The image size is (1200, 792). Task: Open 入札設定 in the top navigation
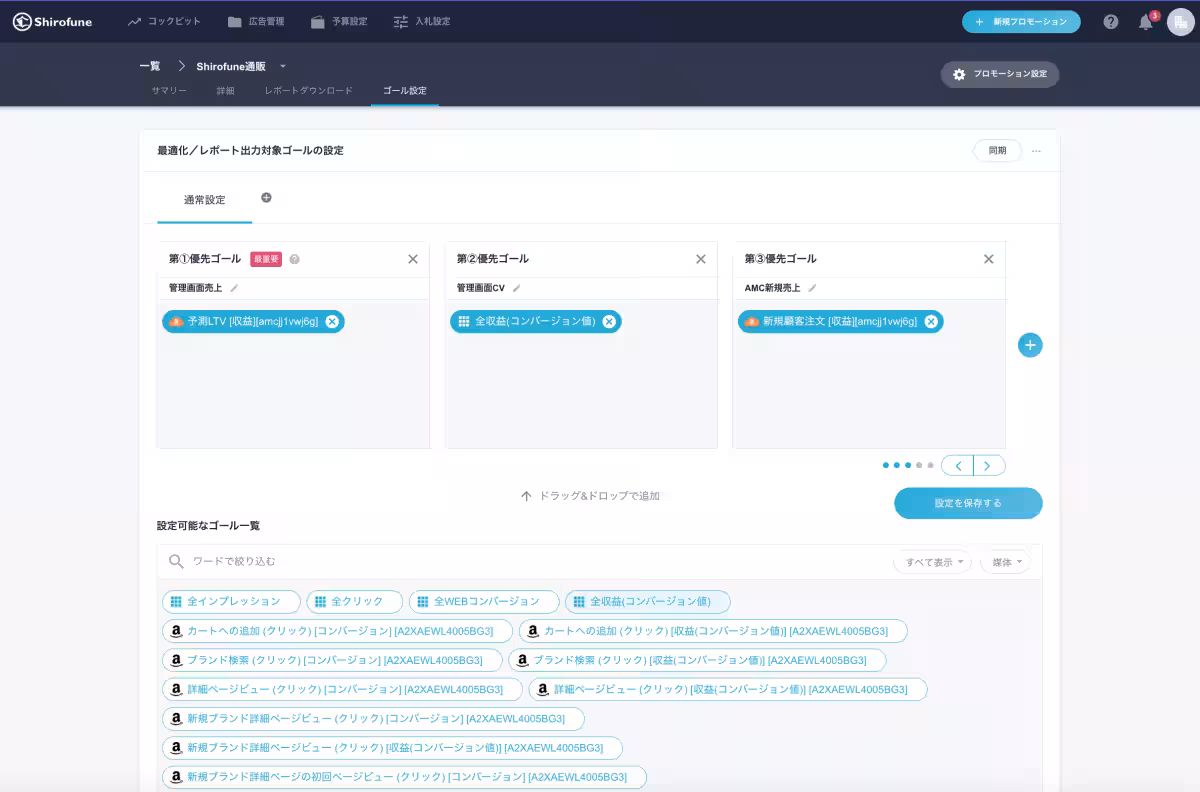[422, 22]
